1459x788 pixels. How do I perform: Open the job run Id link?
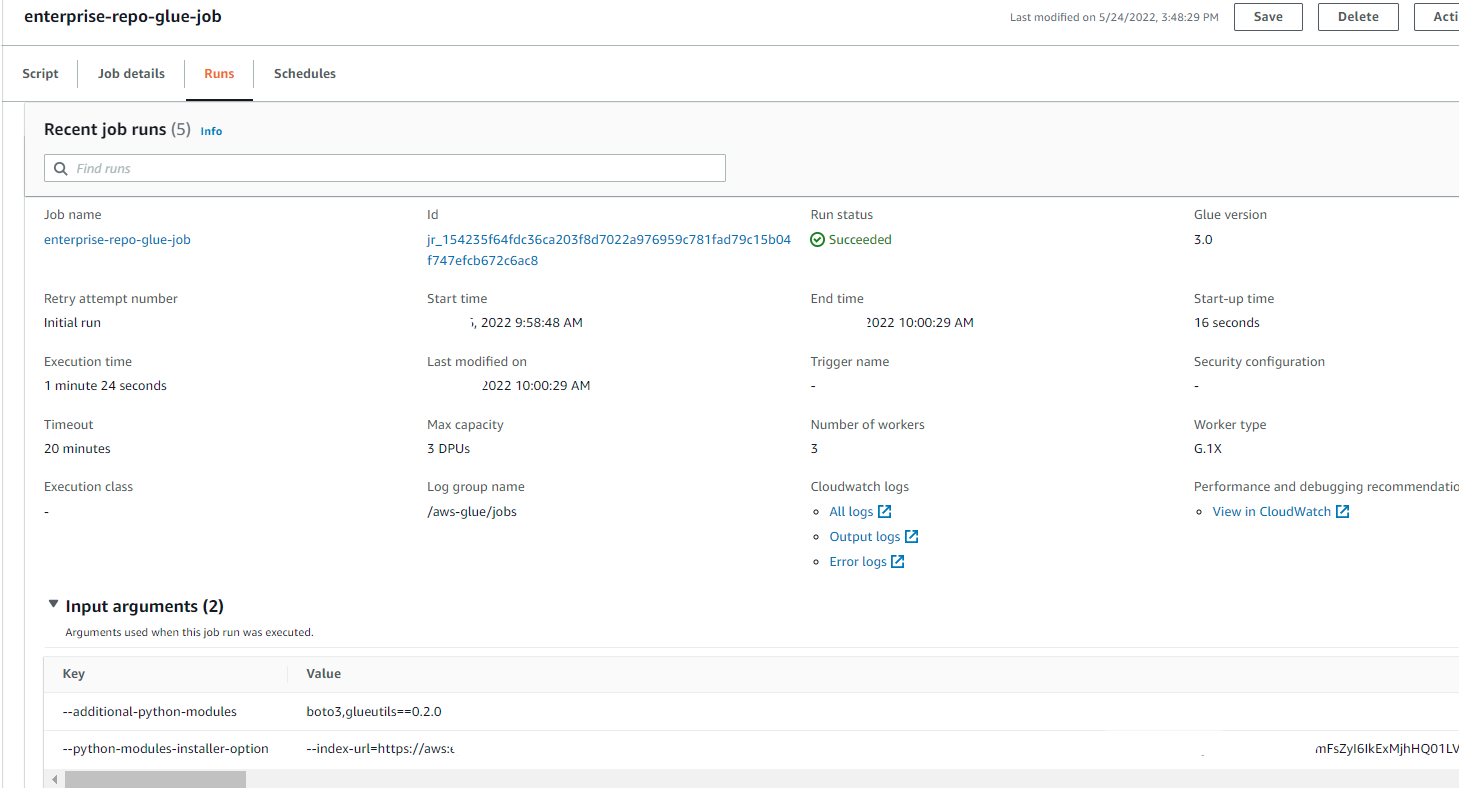coord(609,250)
